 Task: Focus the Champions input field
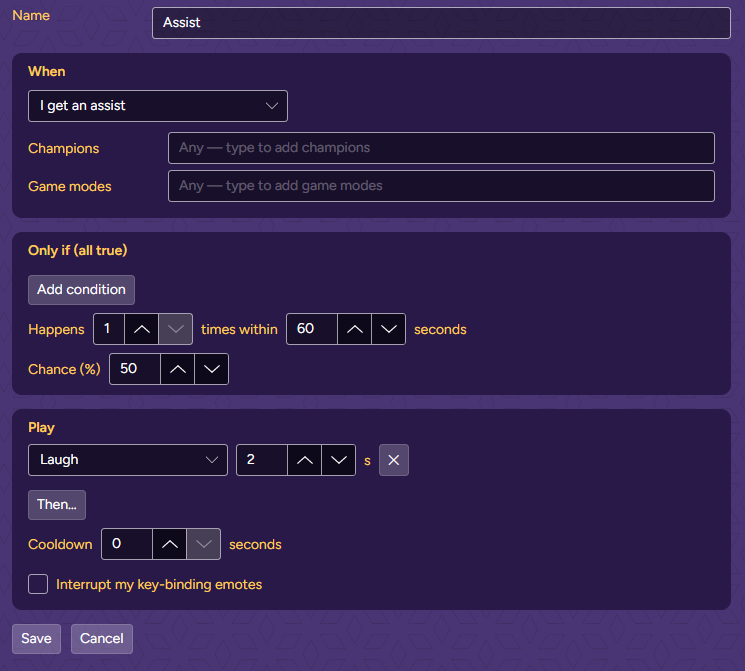click(x=441, y=148)
